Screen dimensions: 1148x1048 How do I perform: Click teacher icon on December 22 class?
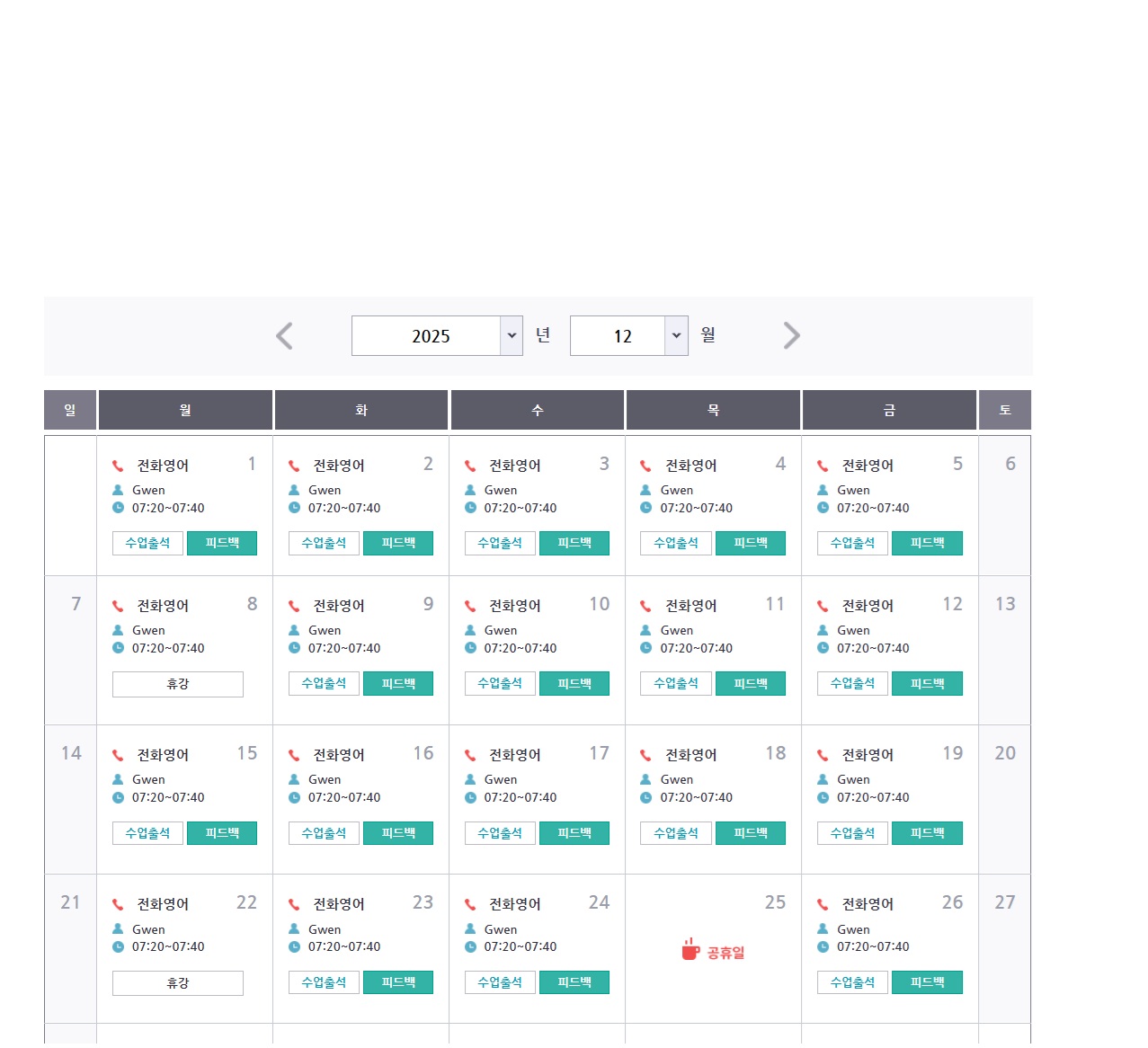point(118,929)
